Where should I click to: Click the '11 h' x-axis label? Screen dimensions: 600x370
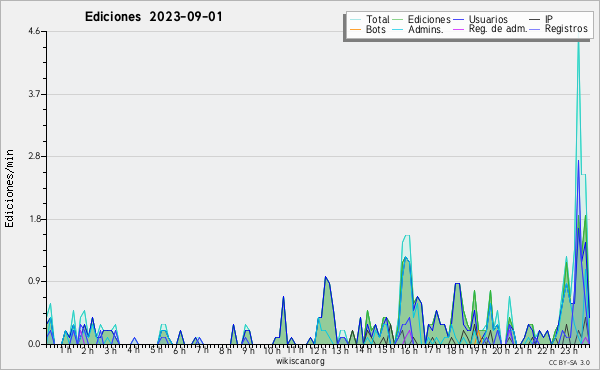(x=295, y=350)
